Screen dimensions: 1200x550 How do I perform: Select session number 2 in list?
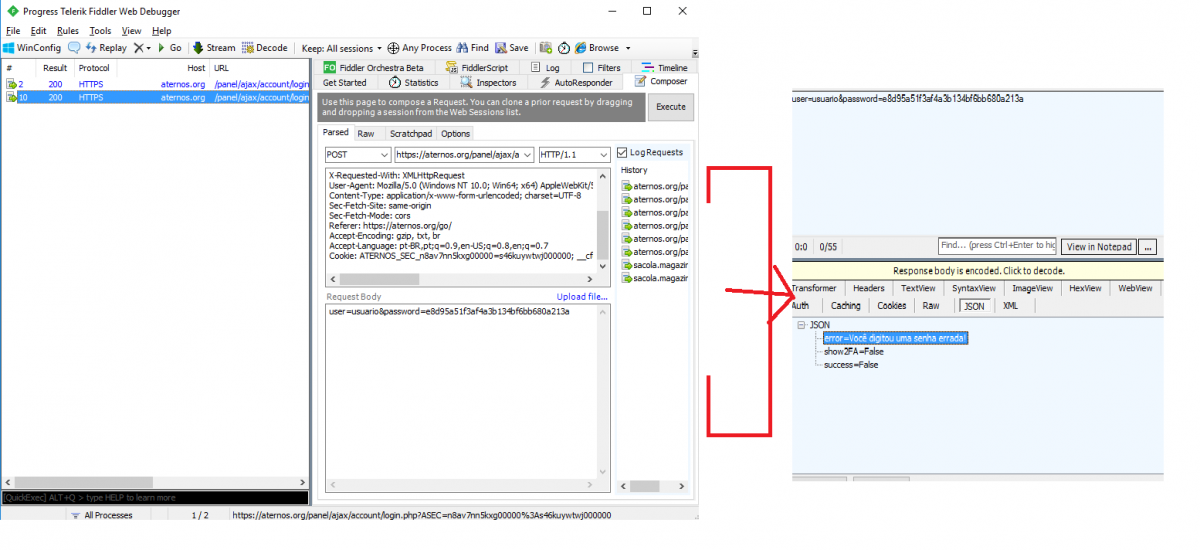pos(155,85)
